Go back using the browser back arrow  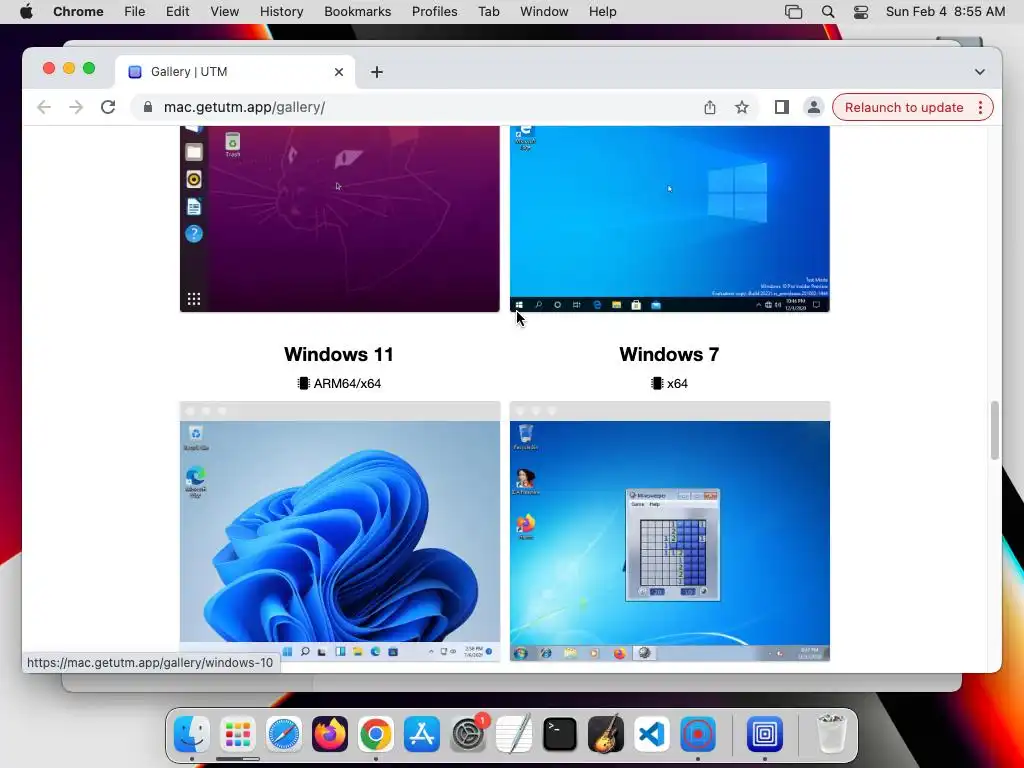(44, 107)
